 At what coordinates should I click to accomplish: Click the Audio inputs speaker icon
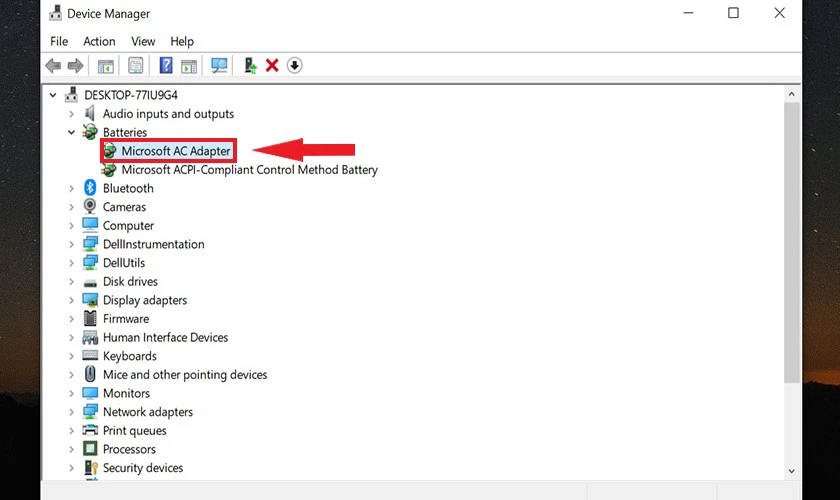tap(90, 113)
